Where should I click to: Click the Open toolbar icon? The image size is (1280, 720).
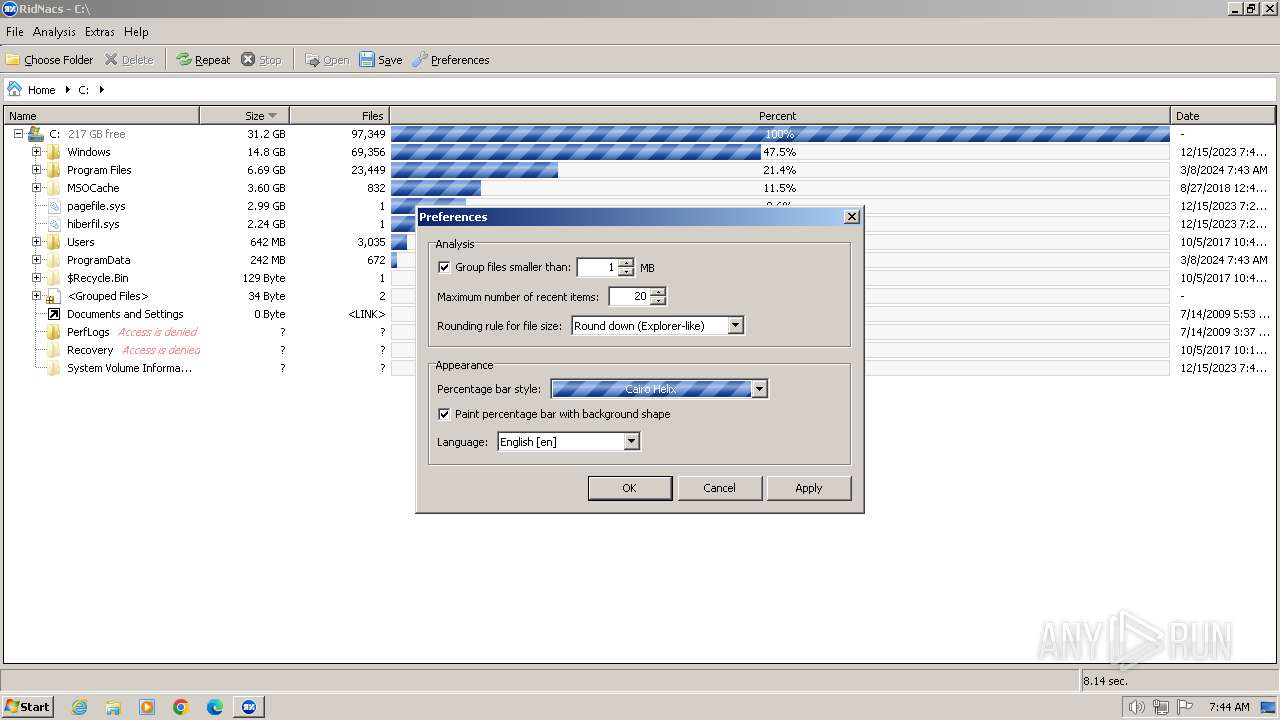click(x=312, y=60)
